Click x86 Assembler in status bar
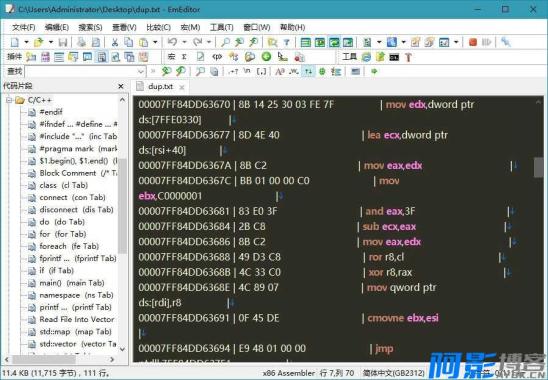Viewport: 548px width, 380px height. point(289,373)
